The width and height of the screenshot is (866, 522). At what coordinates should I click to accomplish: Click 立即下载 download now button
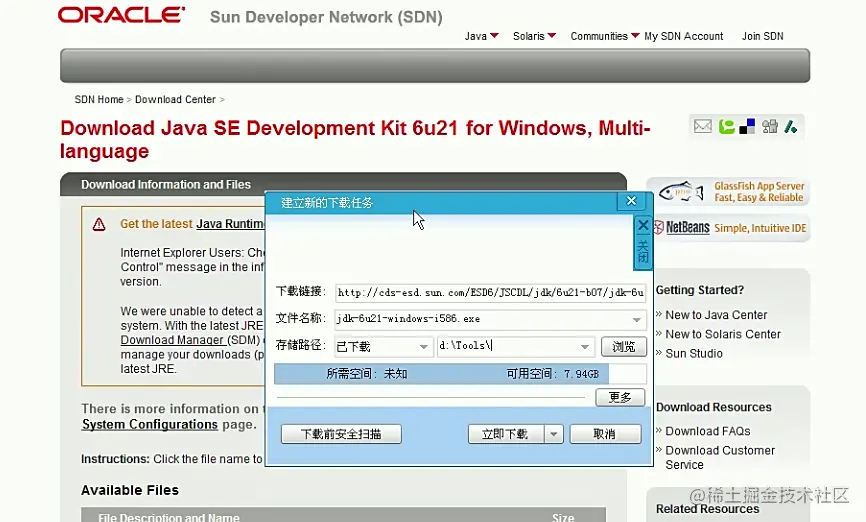coord(505,434)
